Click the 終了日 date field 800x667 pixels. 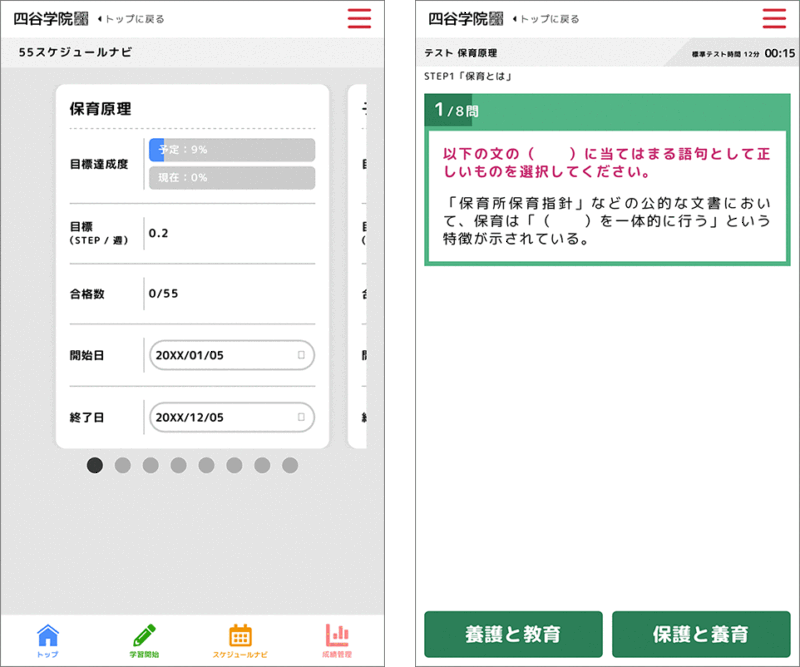(x=225, y=417)
